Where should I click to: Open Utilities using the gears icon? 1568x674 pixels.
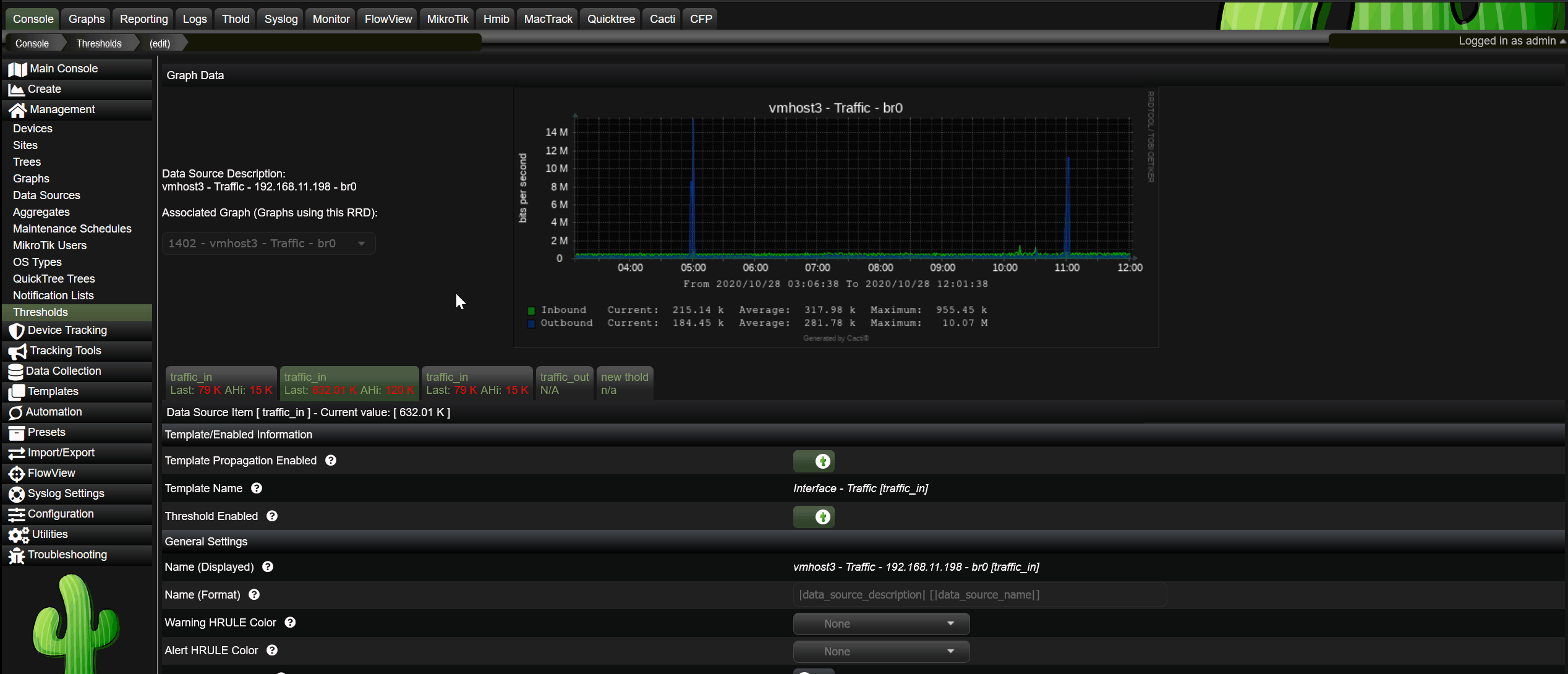pyautogui.click(x=17, y=534)
